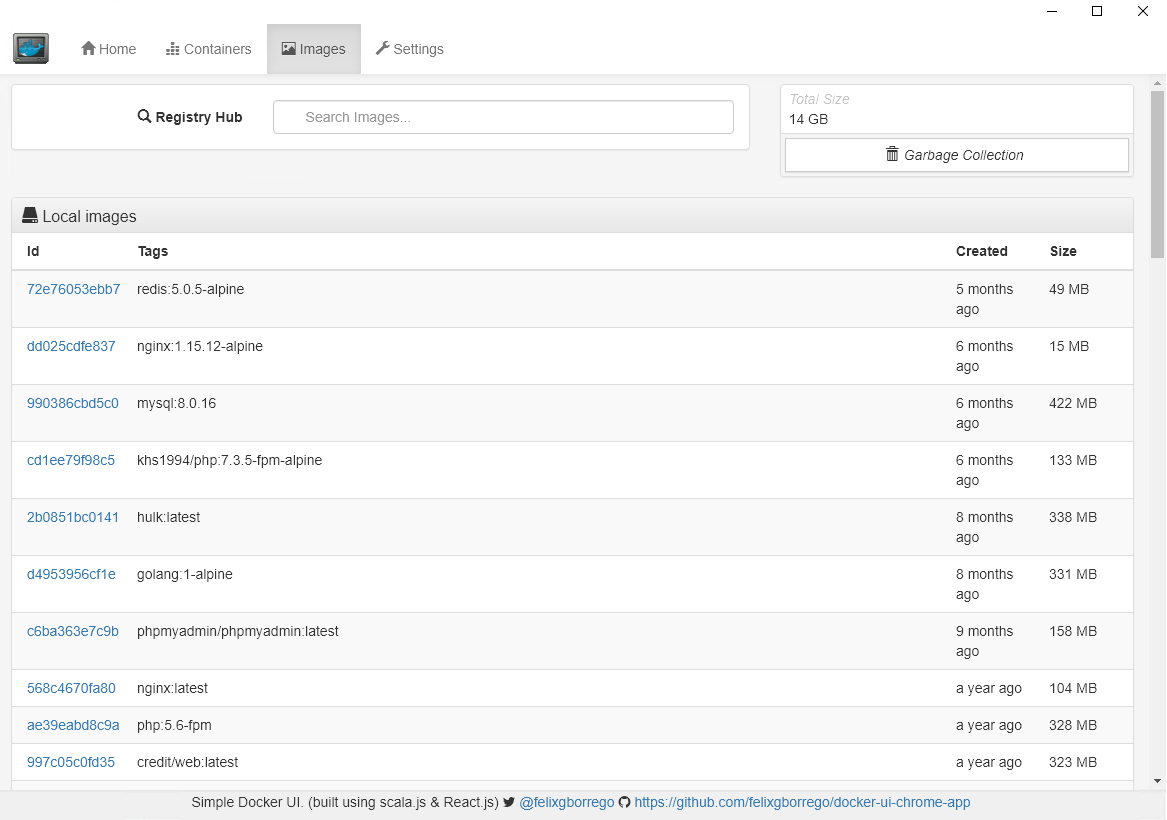Viewport: 1167px width, 820px height.
Task: Click the Docker whale app logo
Action: (31, 48)
